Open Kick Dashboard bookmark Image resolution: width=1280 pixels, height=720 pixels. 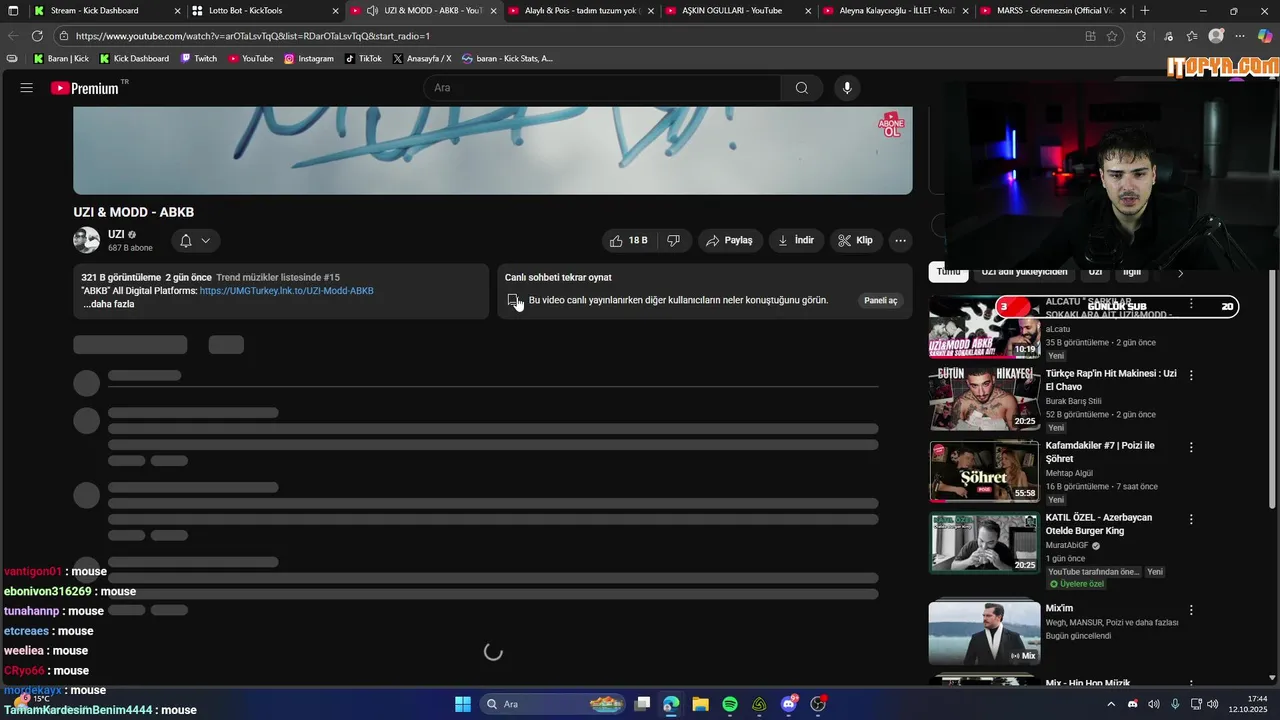[134, 59]
